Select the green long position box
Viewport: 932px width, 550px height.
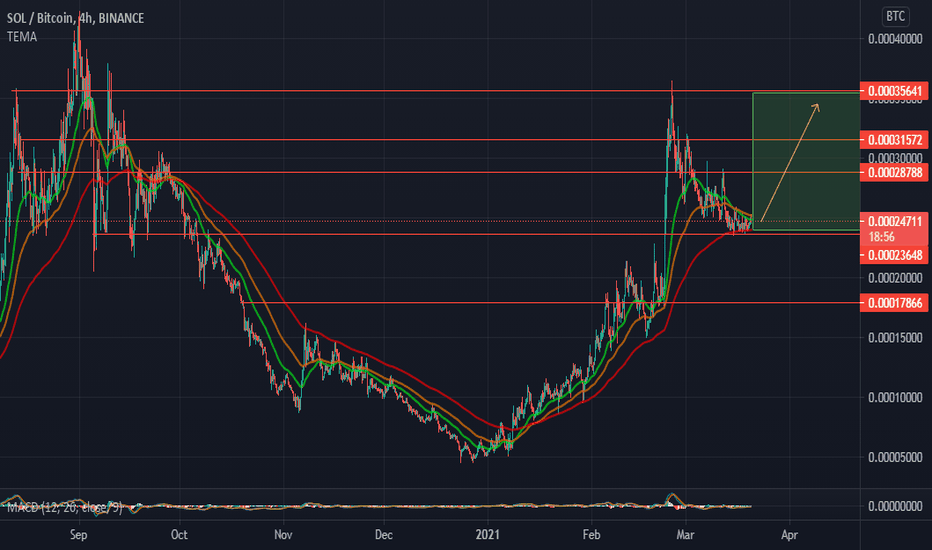[806, 161]
